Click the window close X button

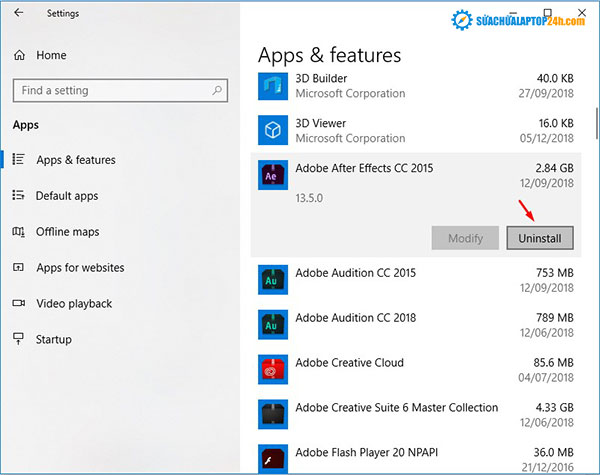[x=582, y=13]
